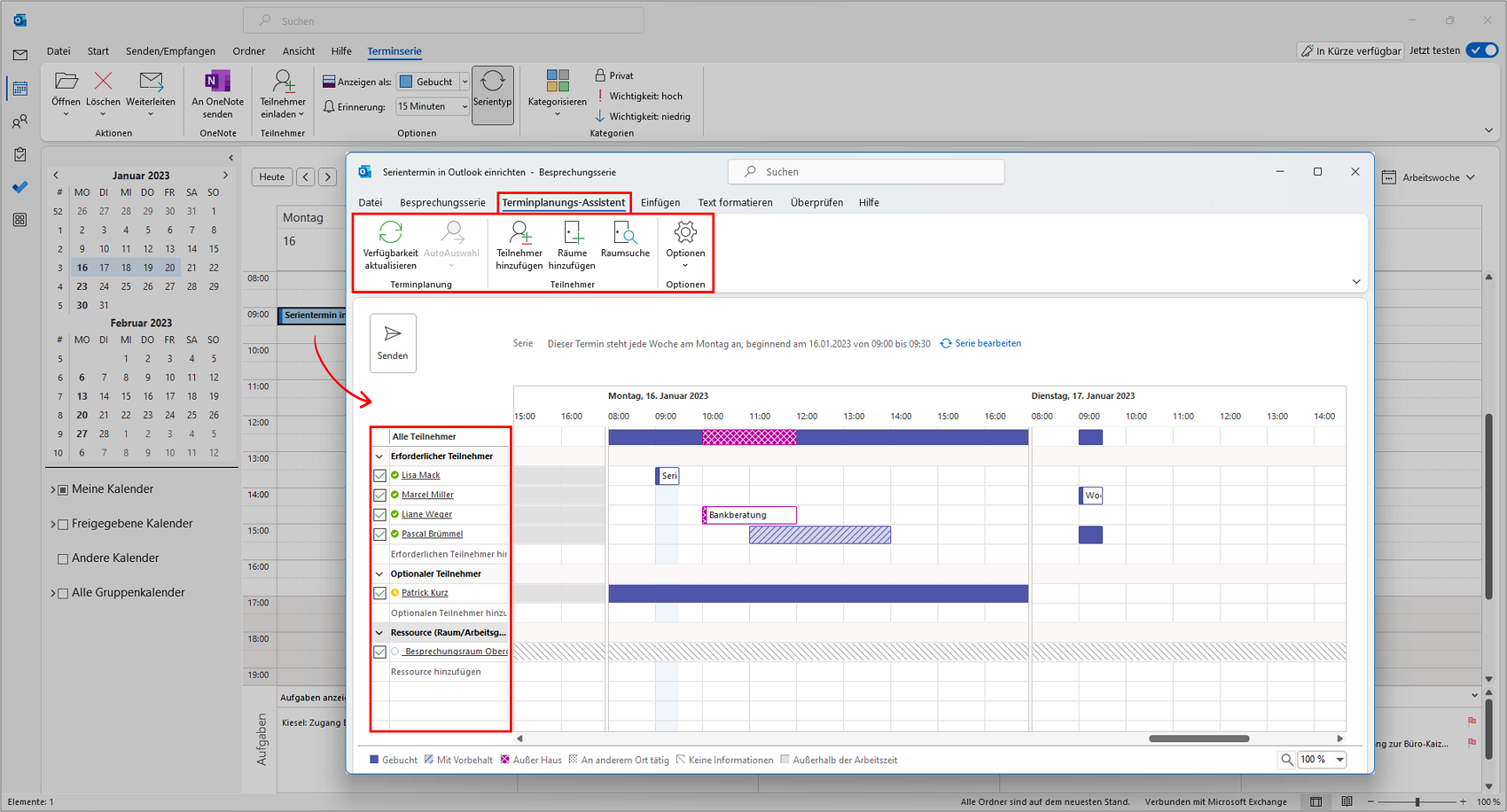Uncheck Besprechungsraum resource checkbox
This screenshot has width=1507, height=812.
(379, 652)
